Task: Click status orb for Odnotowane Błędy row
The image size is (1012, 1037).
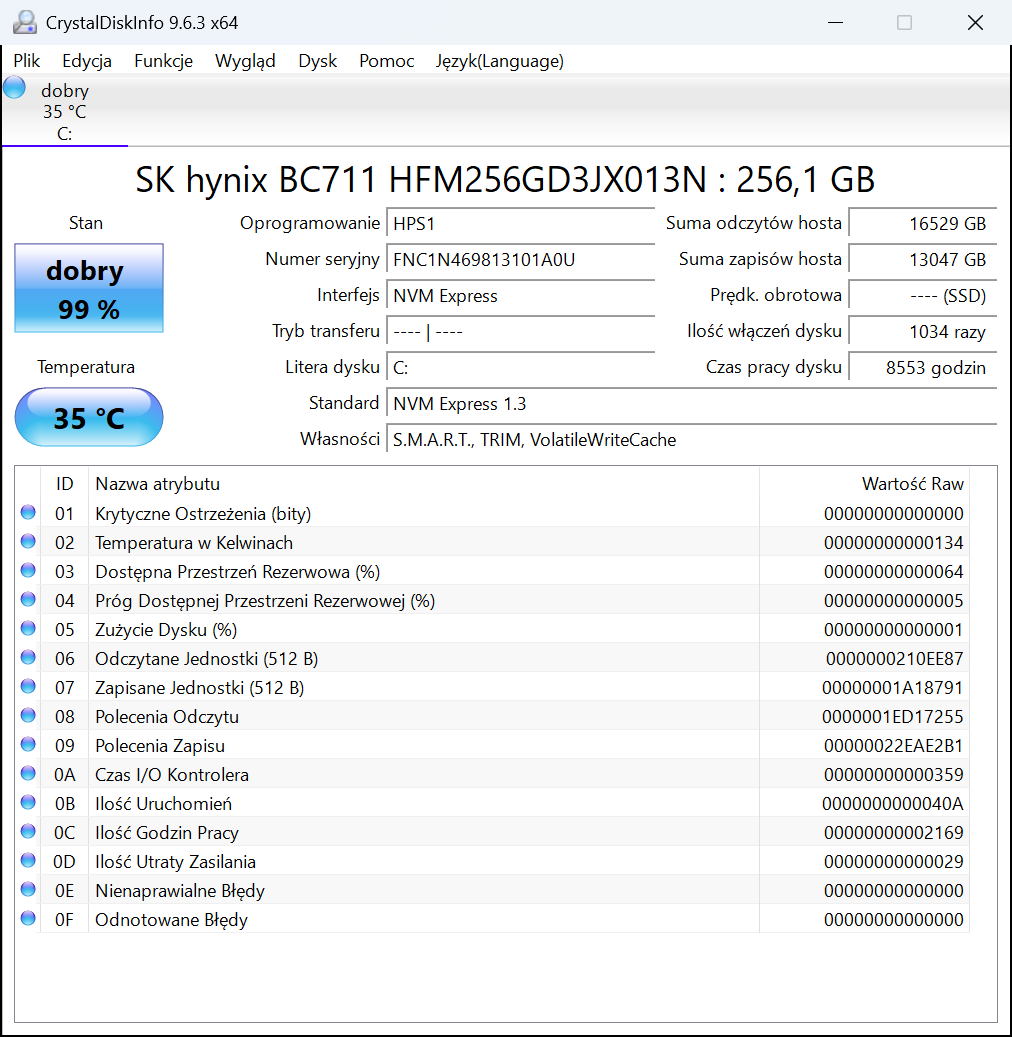Action: click(28, 919)
